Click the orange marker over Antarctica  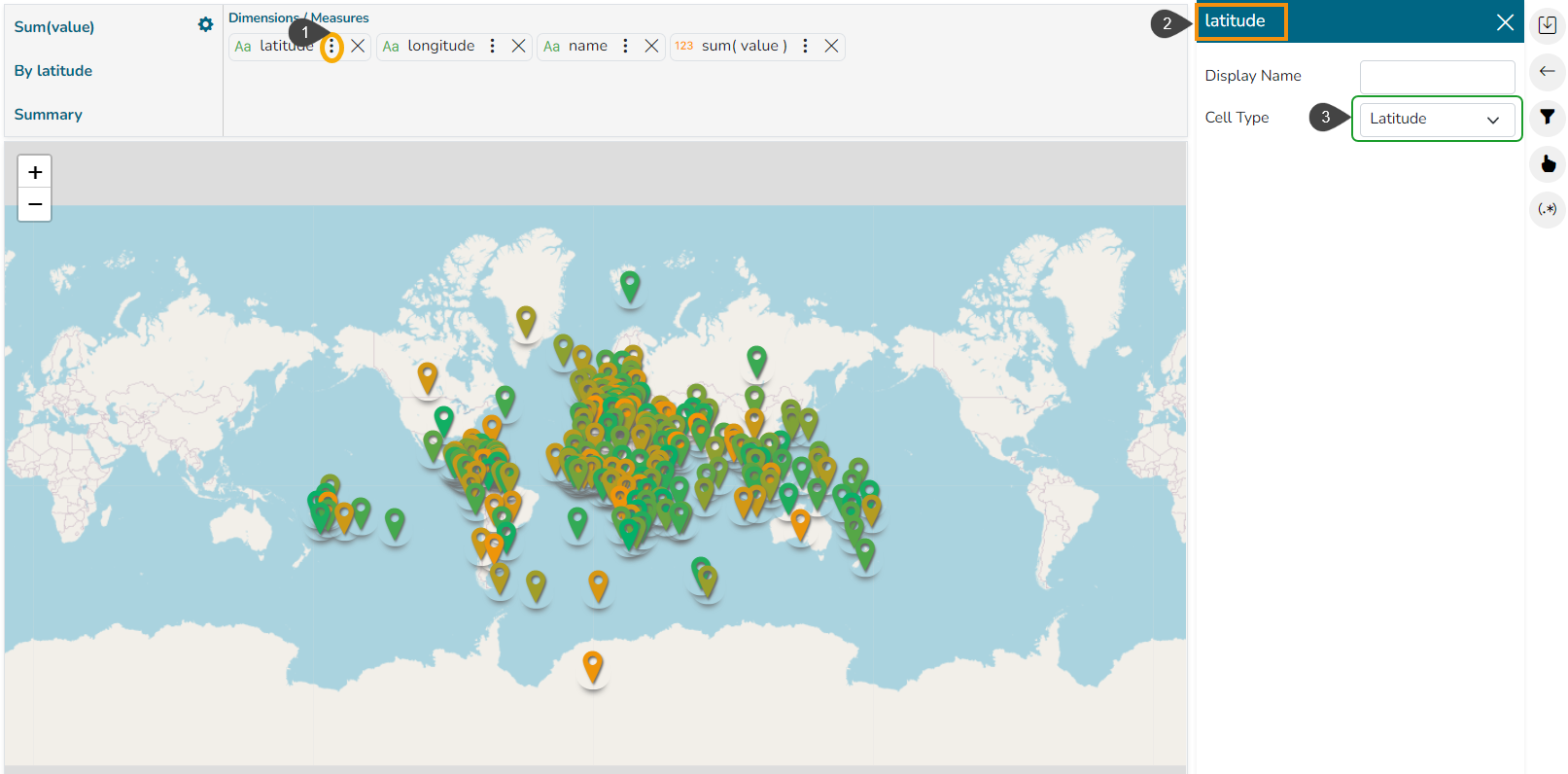click(x=593, y=666)
